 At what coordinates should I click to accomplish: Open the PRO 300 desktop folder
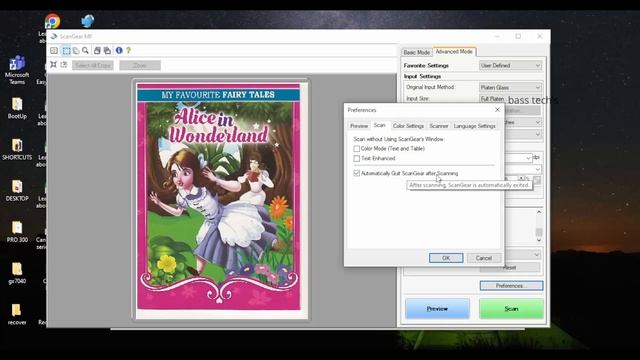17,232
